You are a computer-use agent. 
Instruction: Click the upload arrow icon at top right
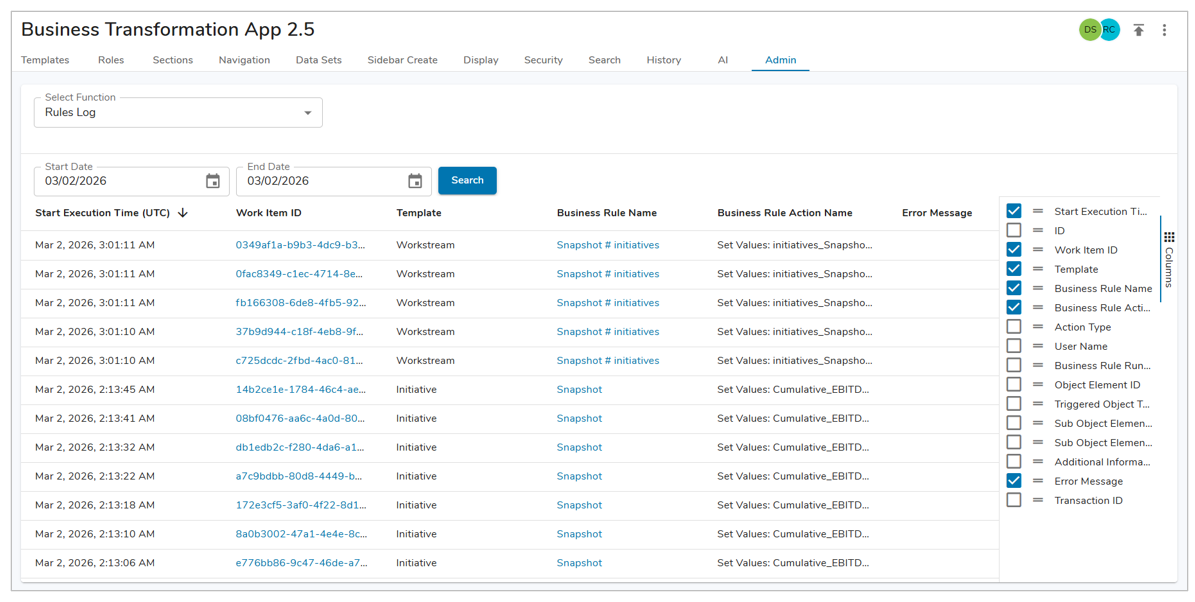[1138, 30]
